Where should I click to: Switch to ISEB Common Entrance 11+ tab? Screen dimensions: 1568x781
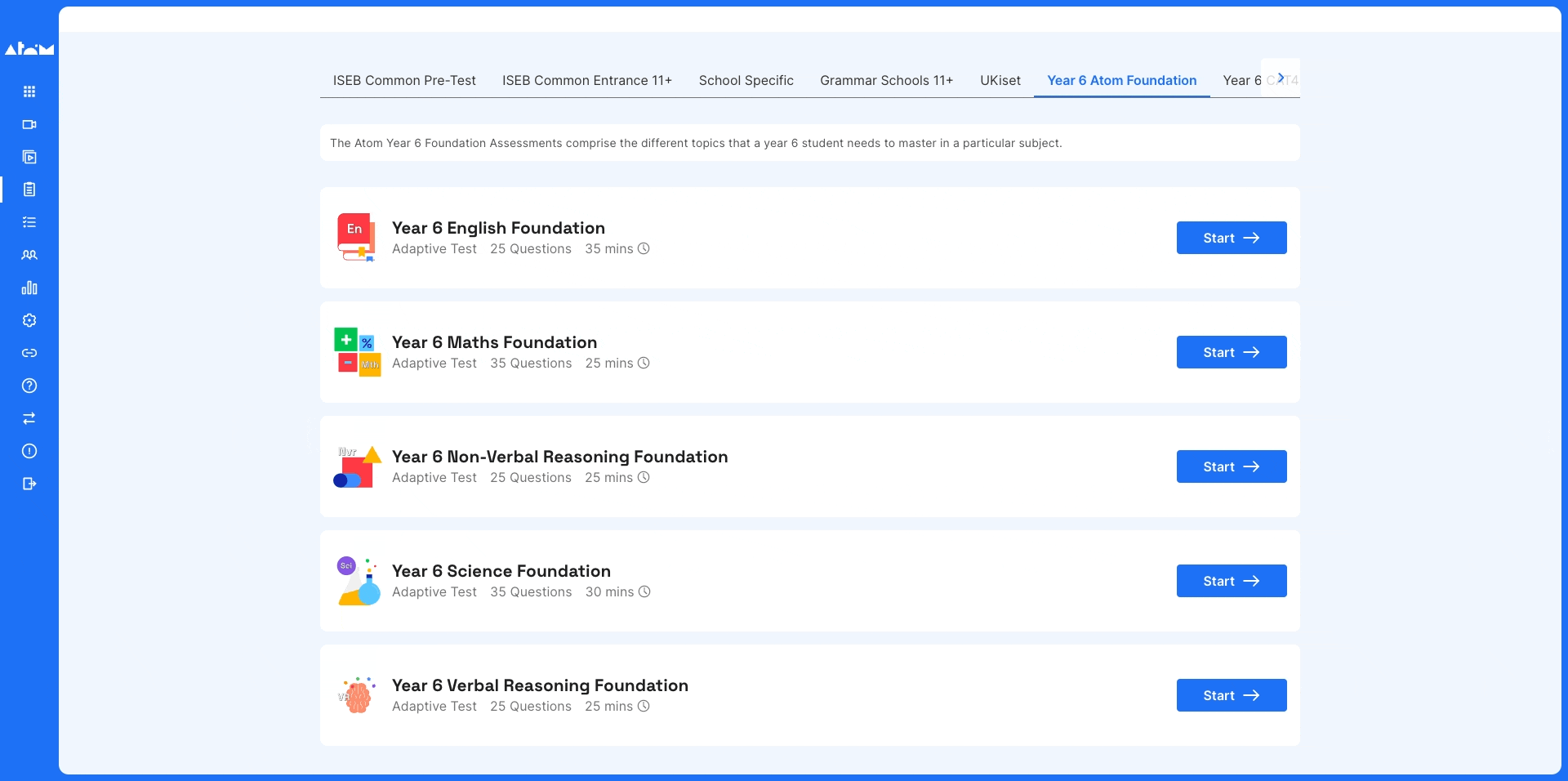pos(587,80)
